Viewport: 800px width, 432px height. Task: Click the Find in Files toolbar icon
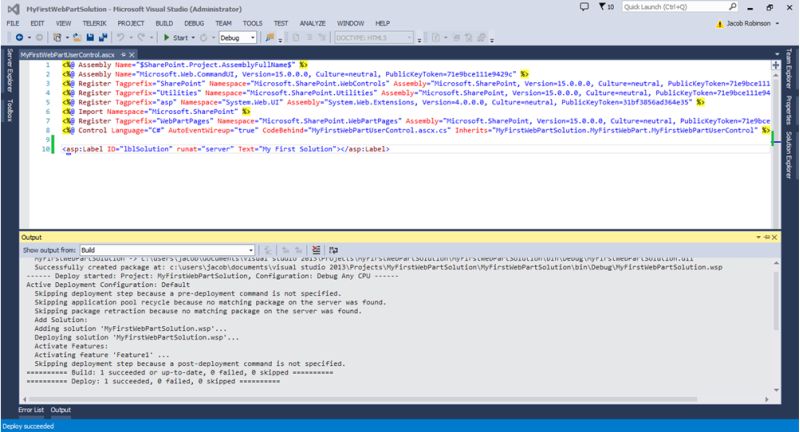[270, 38]
